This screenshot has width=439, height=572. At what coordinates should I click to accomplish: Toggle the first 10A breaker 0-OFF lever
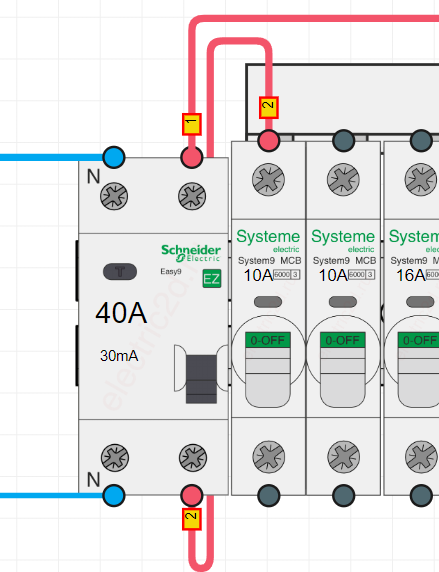(268, 369)
